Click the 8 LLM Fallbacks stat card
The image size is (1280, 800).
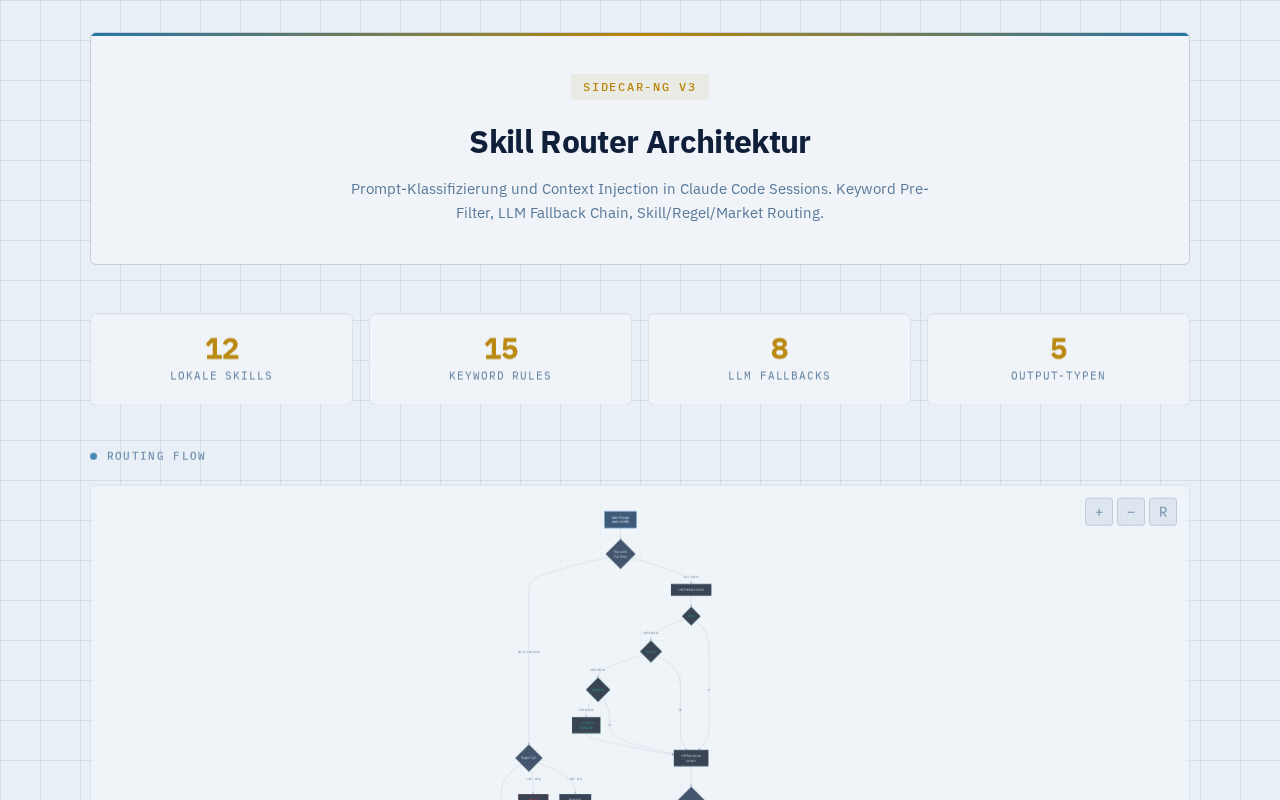tap(779, 359)
